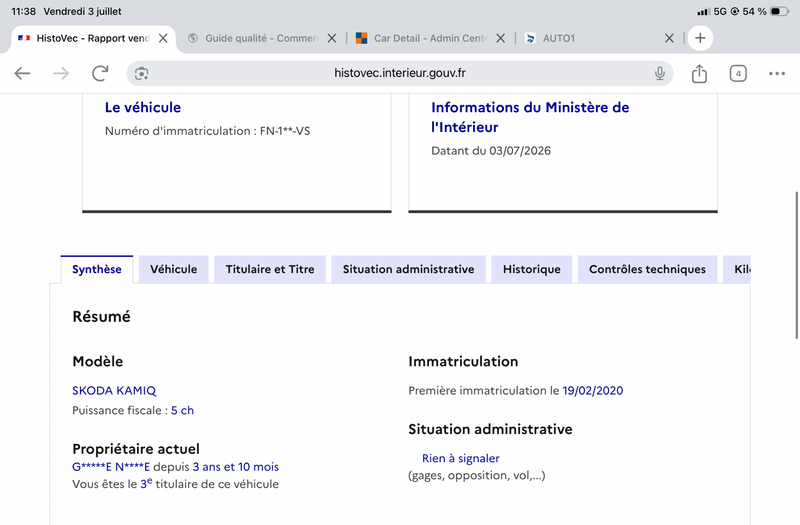Close the HistoVec tab

(163, 38)
